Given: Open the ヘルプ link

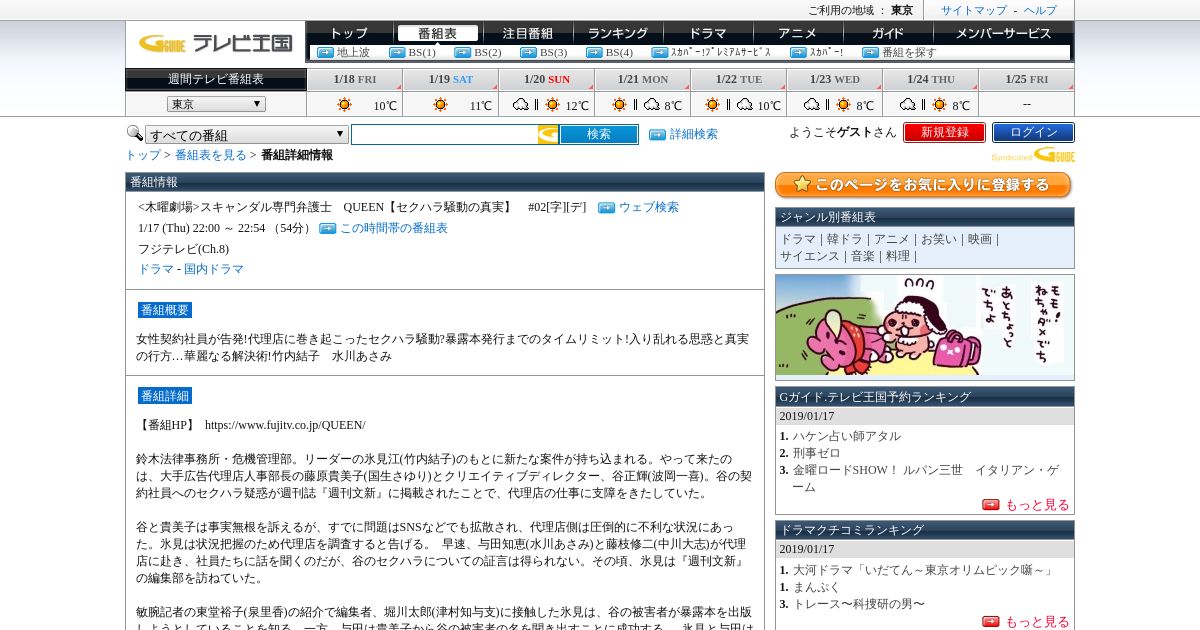Looking at the screenshot, I should point(1040,10).
